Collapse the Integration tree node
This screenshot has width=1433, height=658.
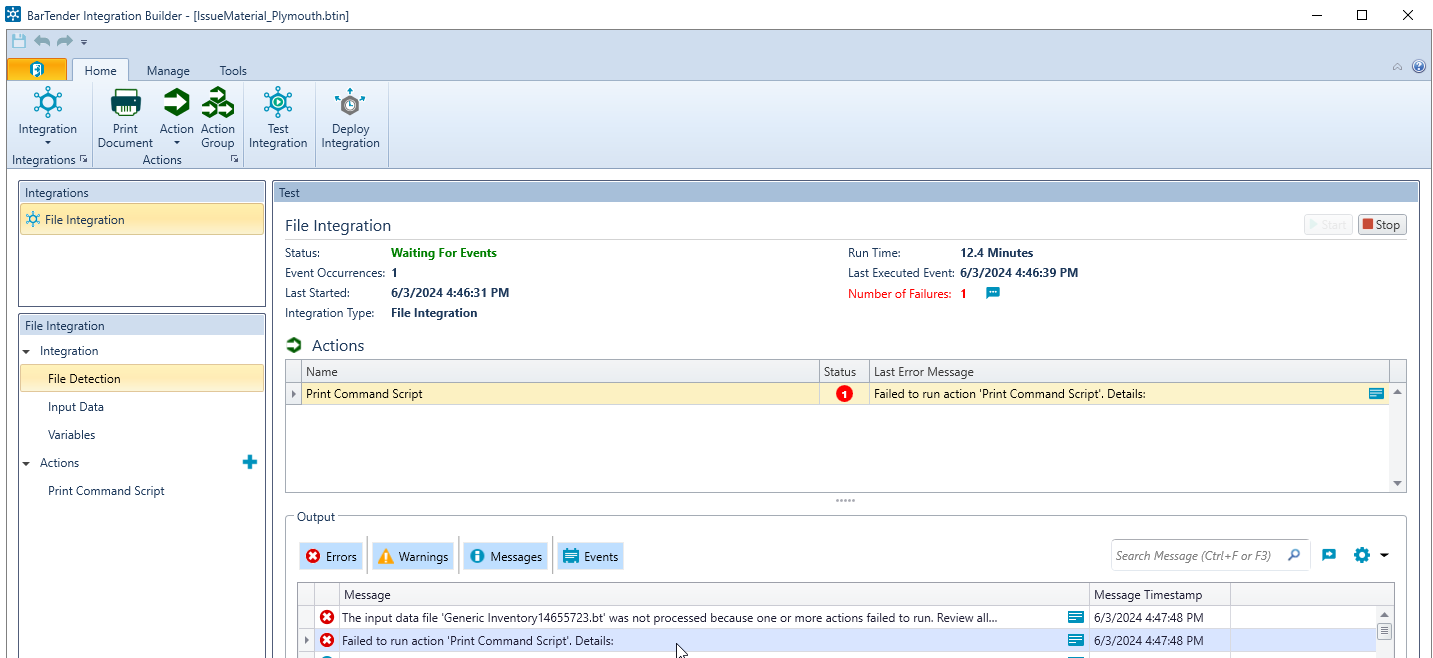pos(27,351)
